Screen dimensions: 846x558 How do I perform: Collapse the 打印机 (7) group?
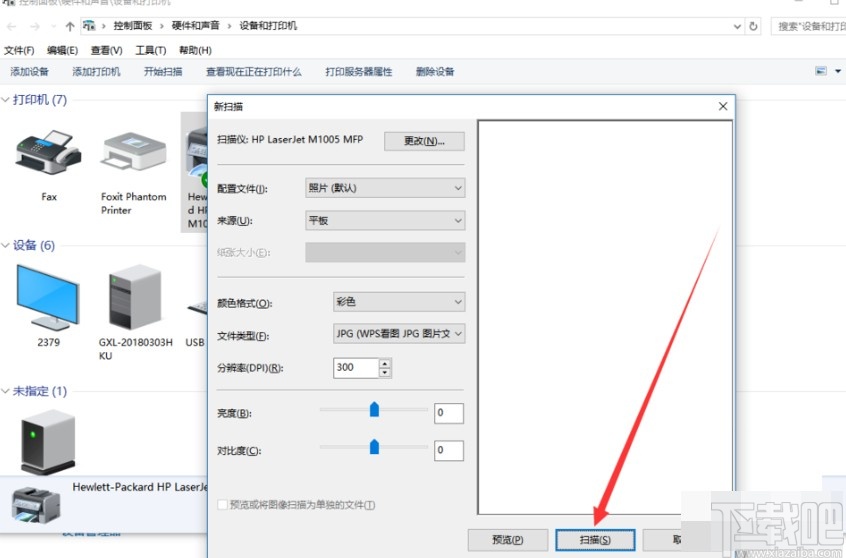click(x=5, y=100)
